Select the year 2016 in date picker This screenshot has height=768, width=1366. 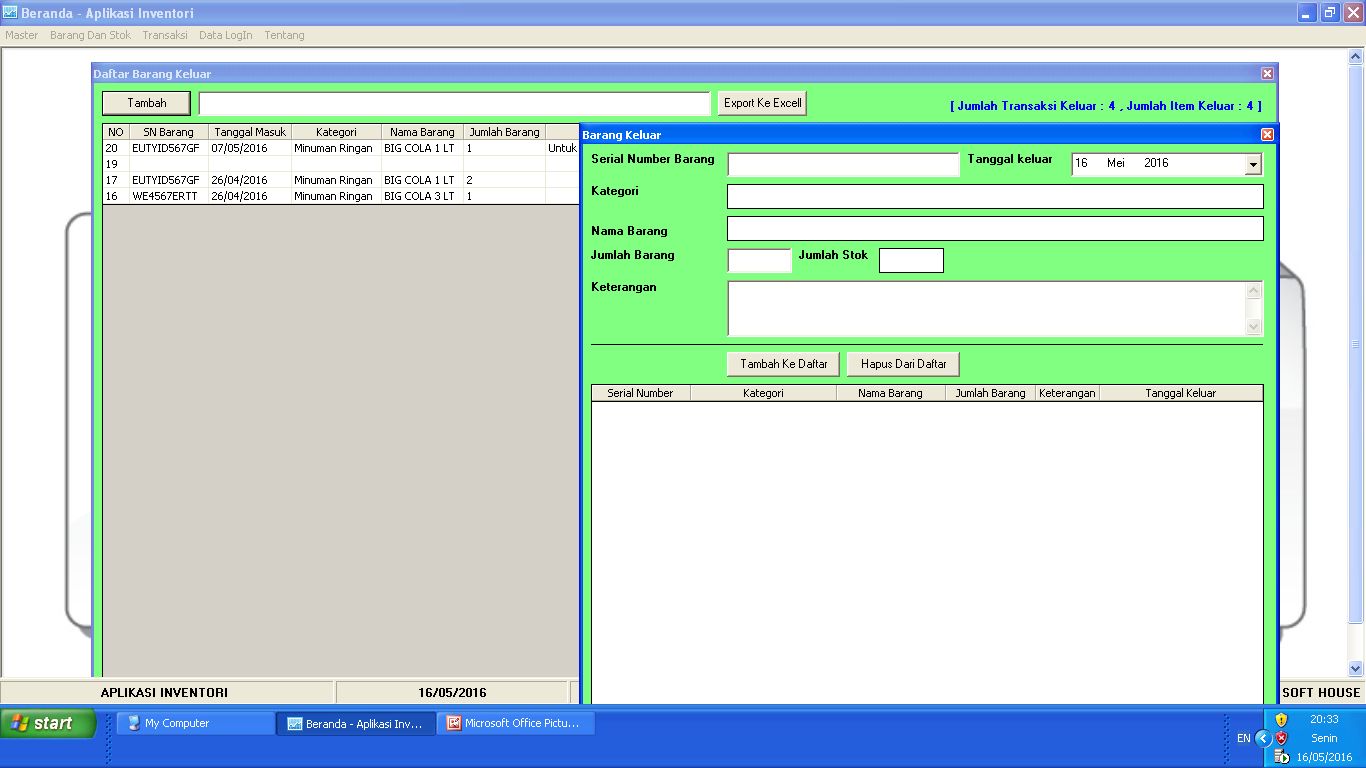1156,163
